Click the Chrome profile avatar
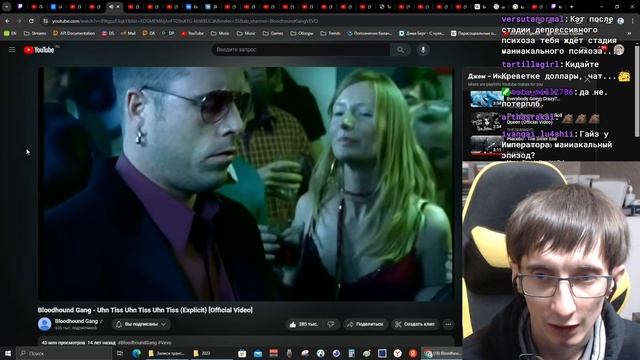The image size is (640, 360). coord(620,21)
